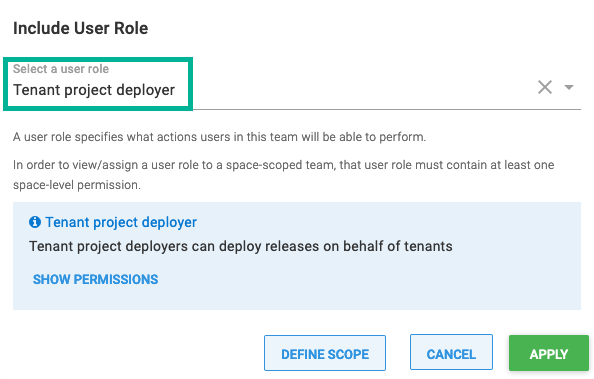
Task: Clear the selected user role with X icon
Action: tap(545, 88)
